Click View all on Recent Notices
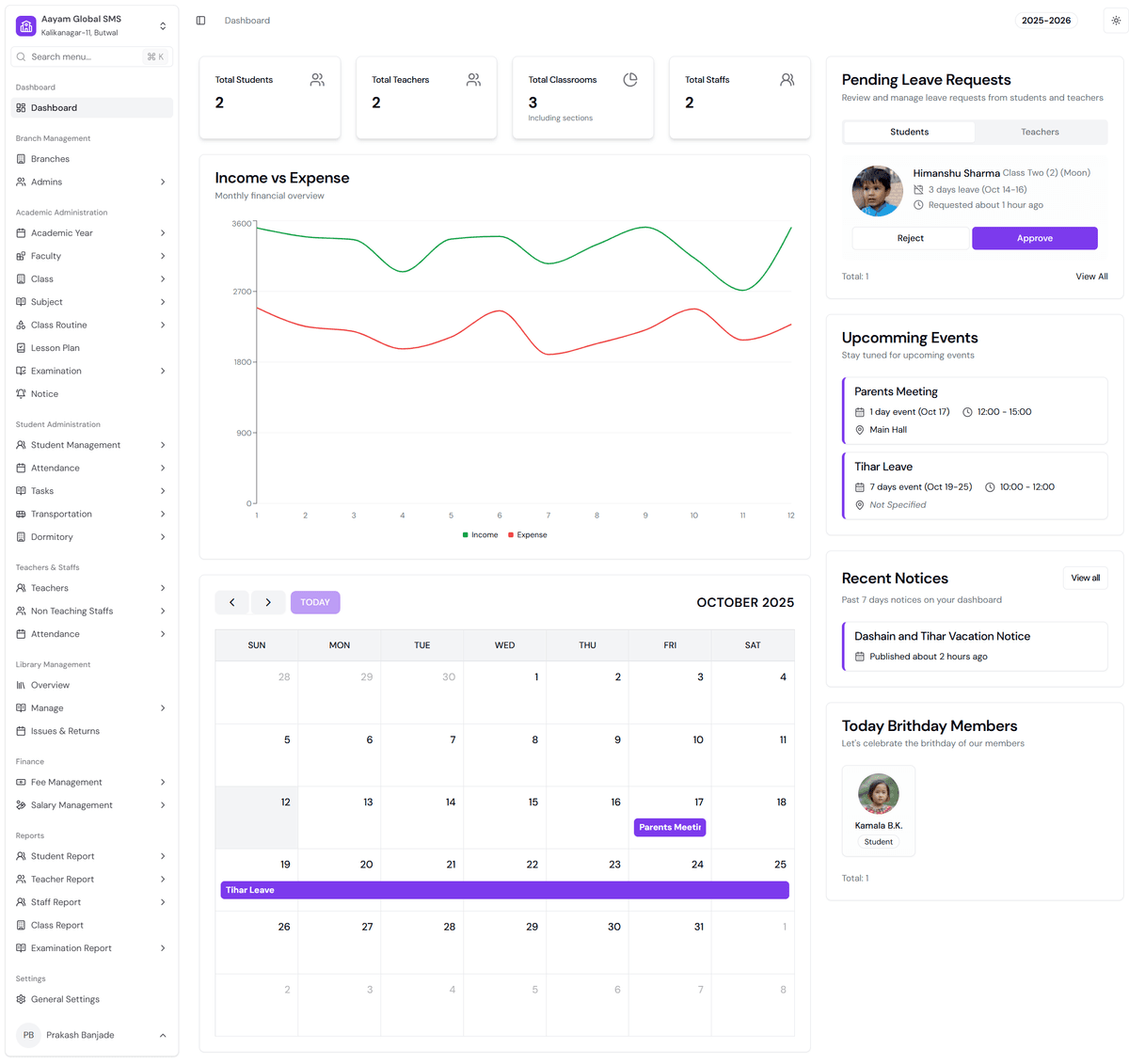Image resolution: width=1129 pixels, height=1064 pixels. 1085,578
